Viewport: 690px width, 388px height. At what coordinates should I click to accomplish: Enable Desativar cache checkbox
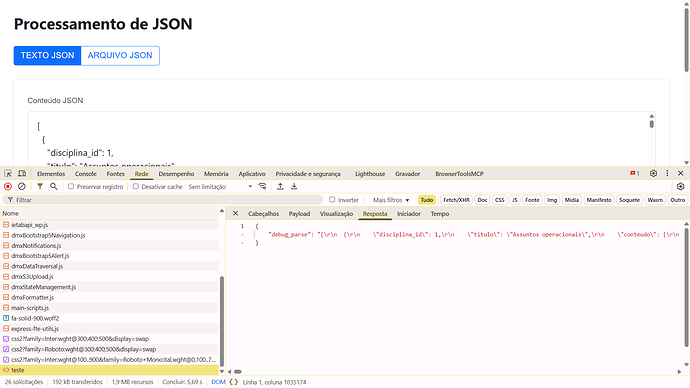coord(136,187)
